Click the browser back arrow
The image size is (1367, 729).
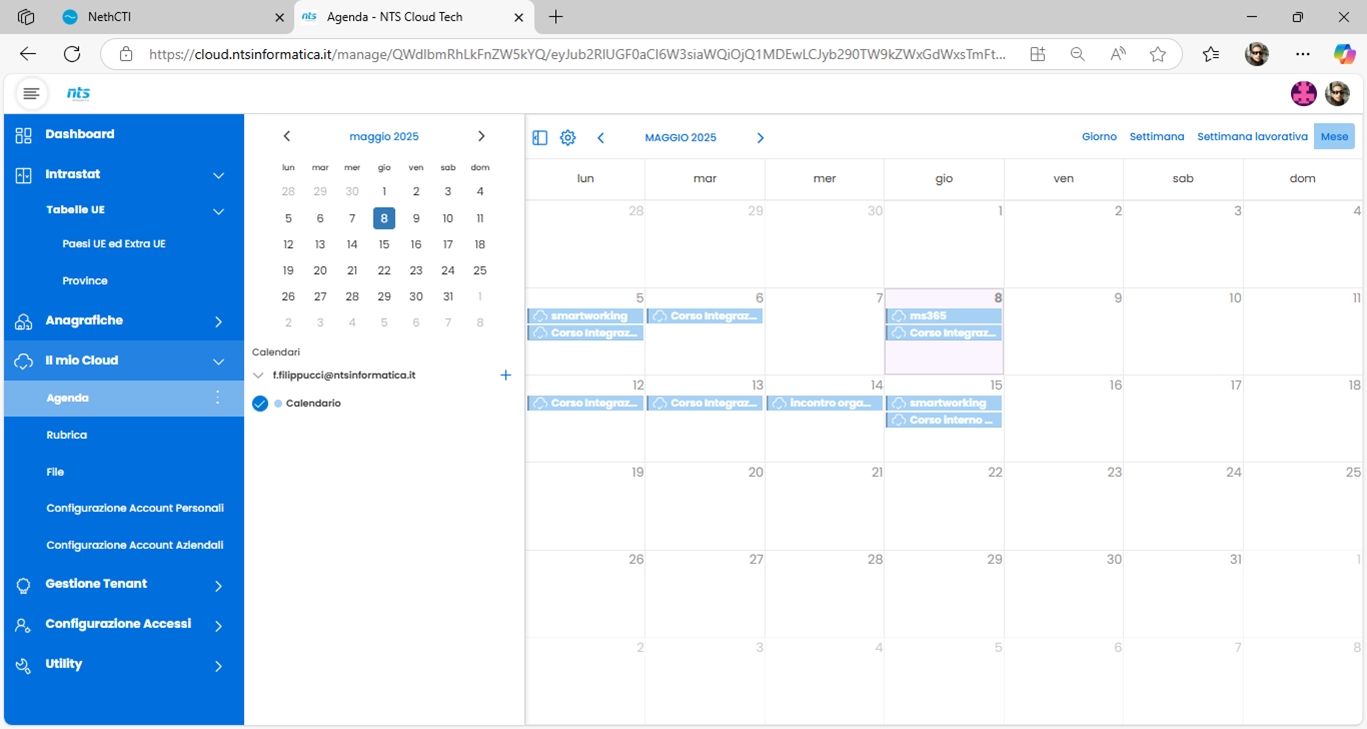[28, 54]
